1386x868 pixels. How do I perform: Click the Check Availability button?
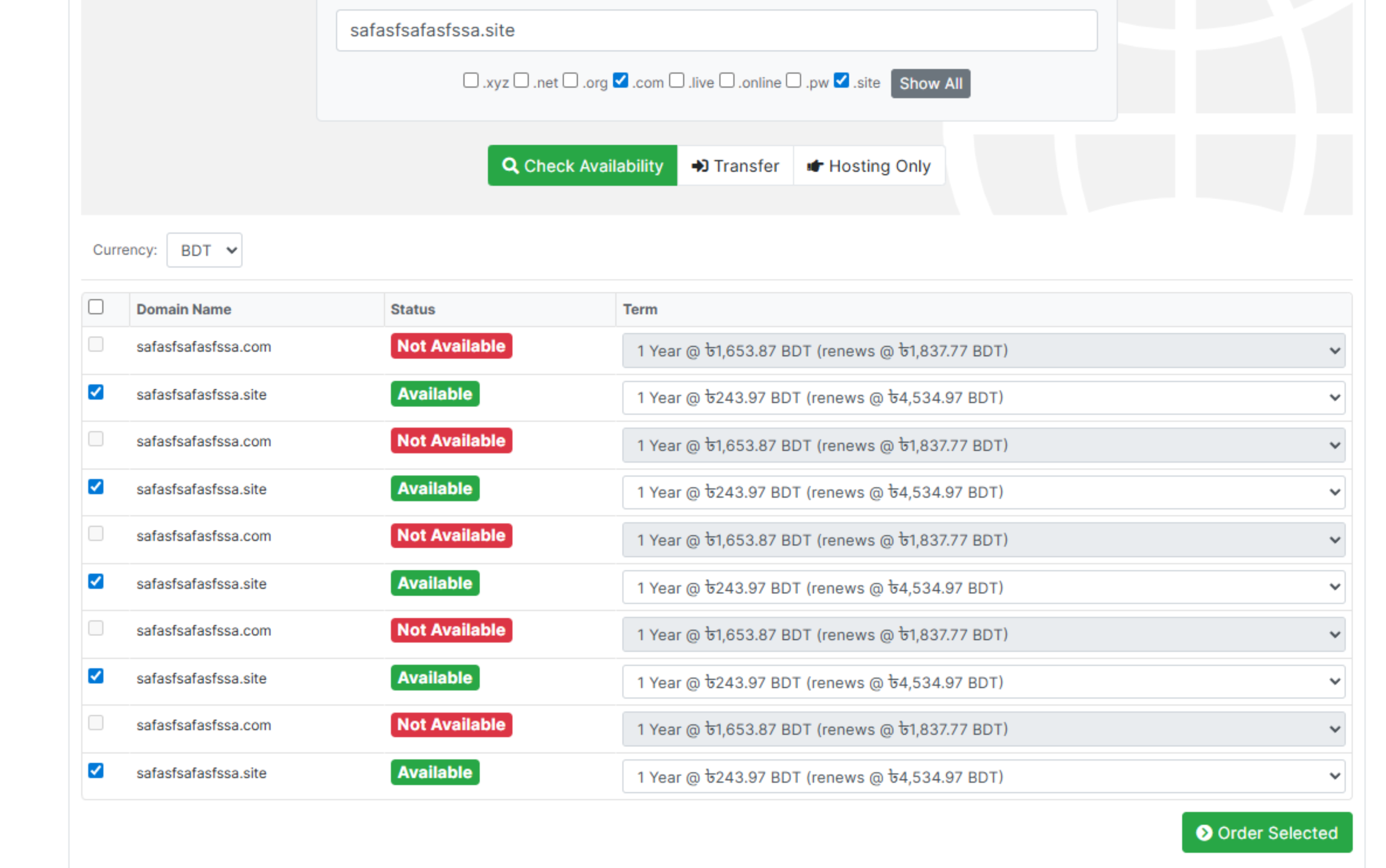pyautogui.click(x=582, y=166)
